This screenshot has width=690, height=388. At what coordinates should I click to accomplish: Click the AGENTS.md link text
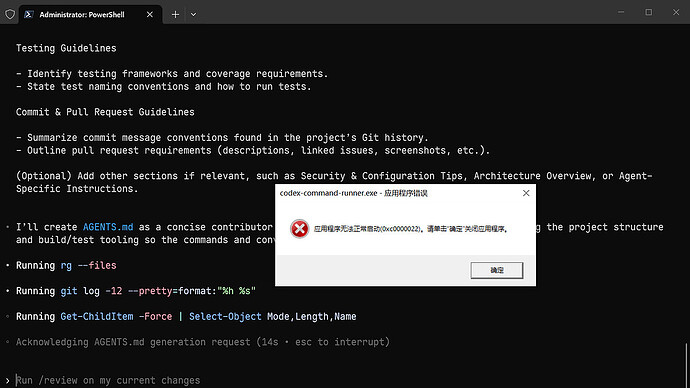pyautogui.click(x=108, y=227)
